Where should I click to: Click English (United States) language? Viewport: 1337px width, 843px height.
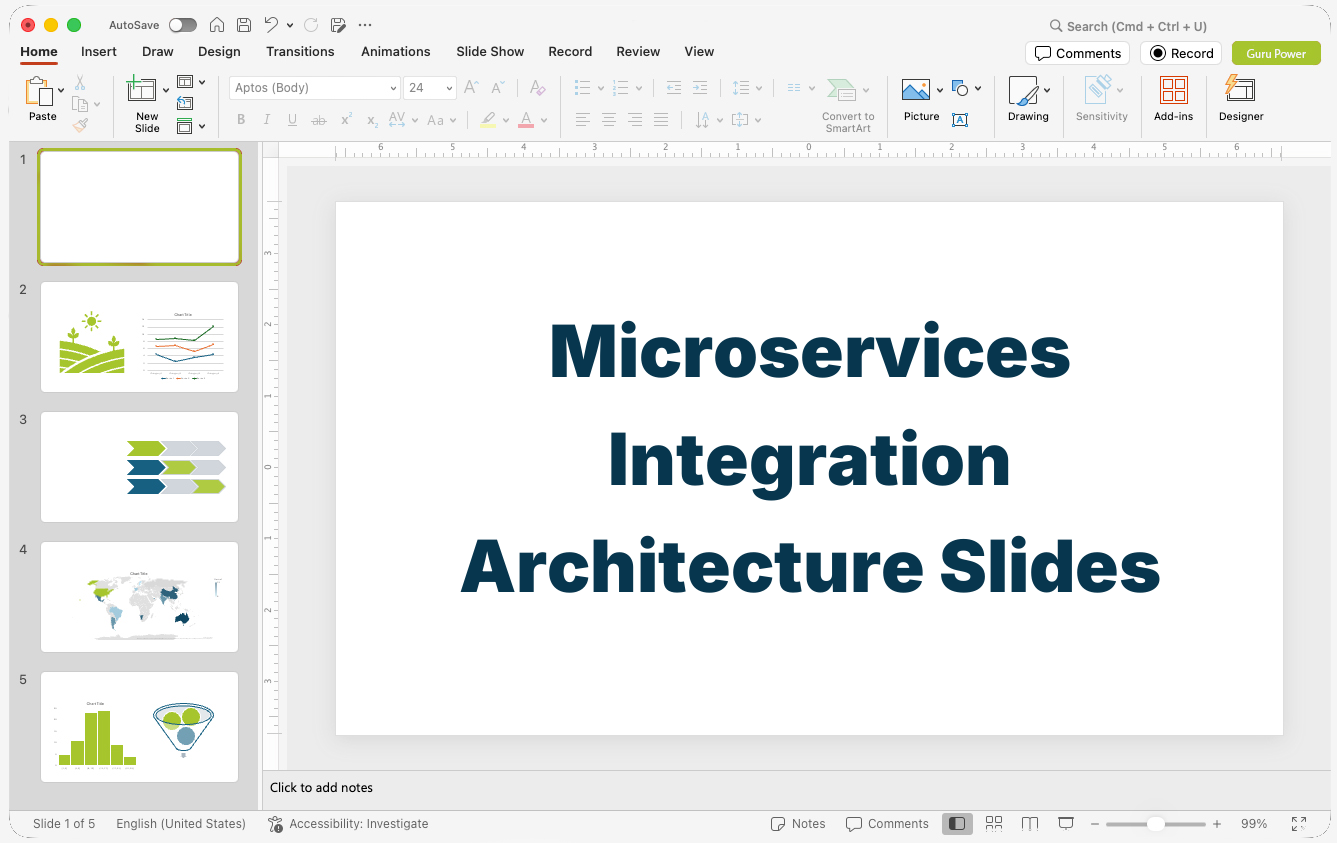tap(181, 824)
